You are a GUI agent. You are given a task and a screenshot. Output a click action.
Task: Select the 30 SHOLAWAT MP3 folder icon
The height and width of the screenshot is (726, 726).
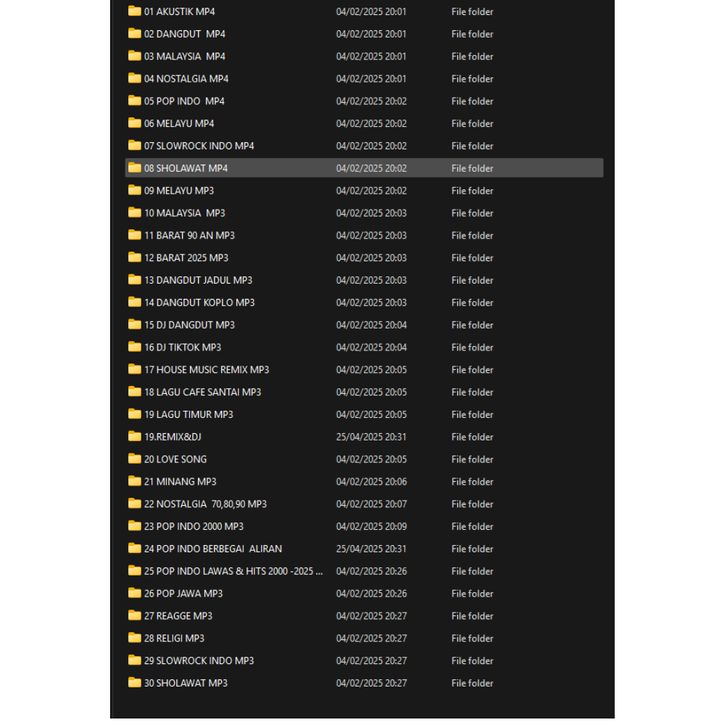[134, 682]
